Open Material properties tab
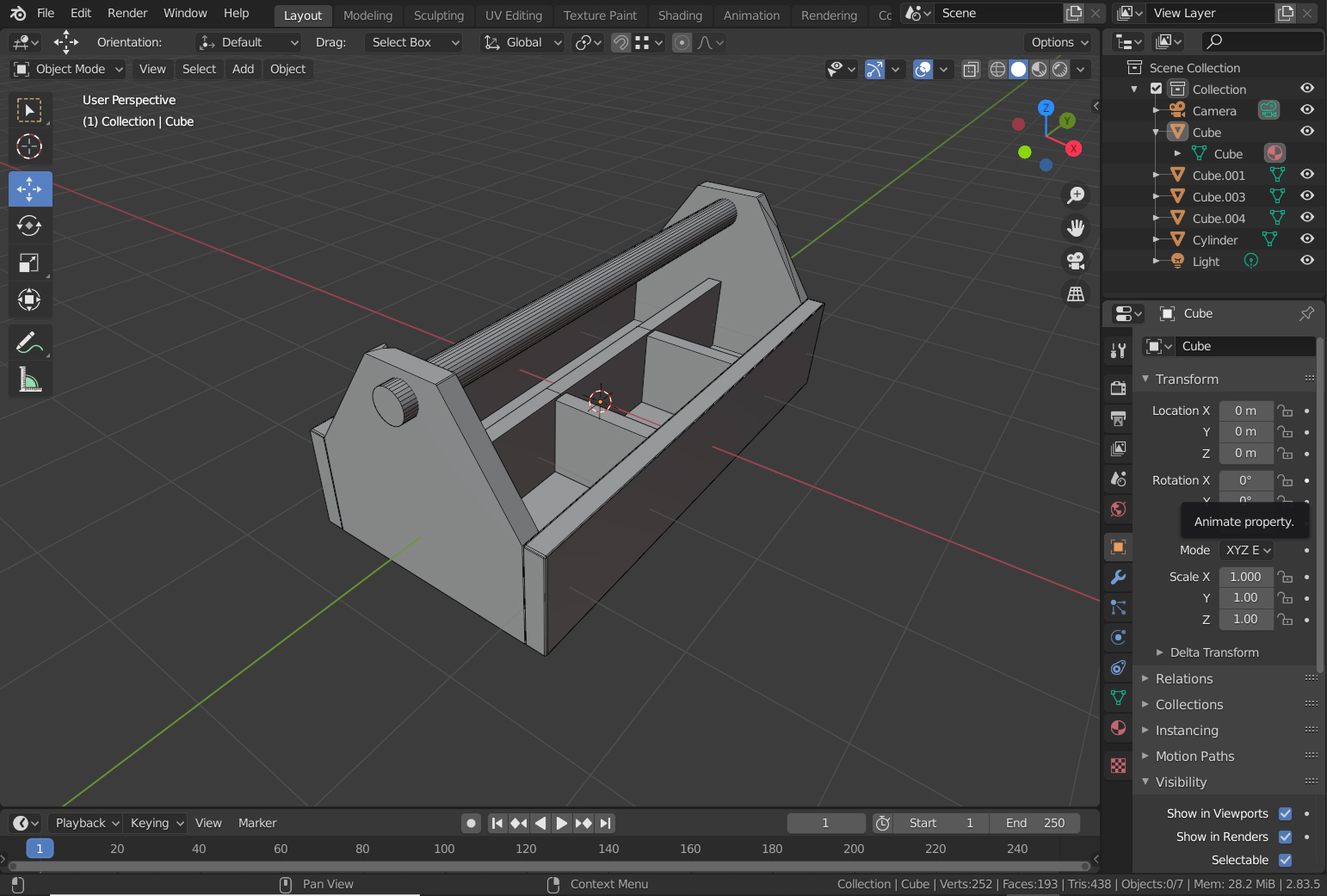Viewport: 1327px width, 896px height. click(x=1118, y=728)
